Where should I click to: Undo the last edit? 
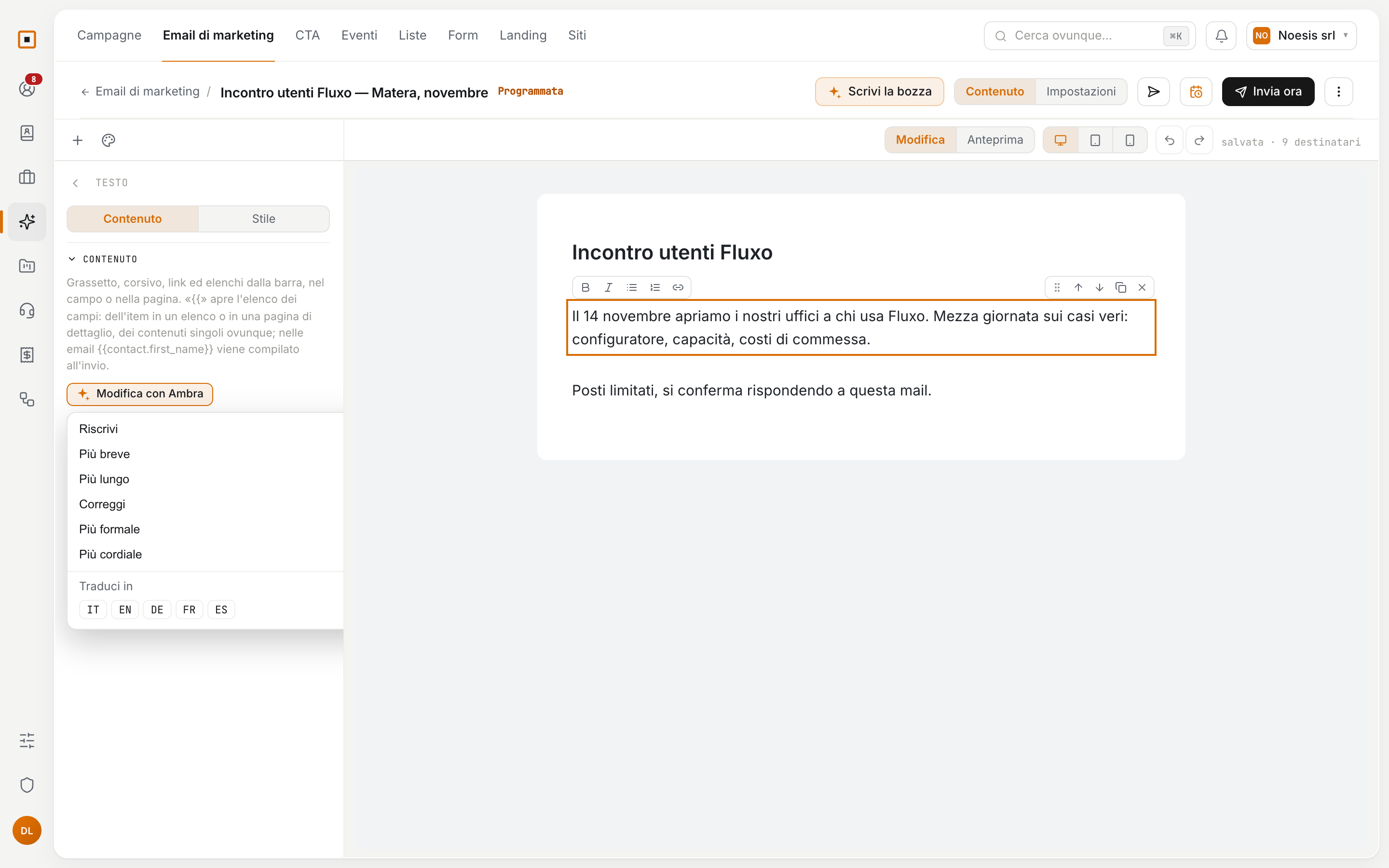coord(1169,140)
